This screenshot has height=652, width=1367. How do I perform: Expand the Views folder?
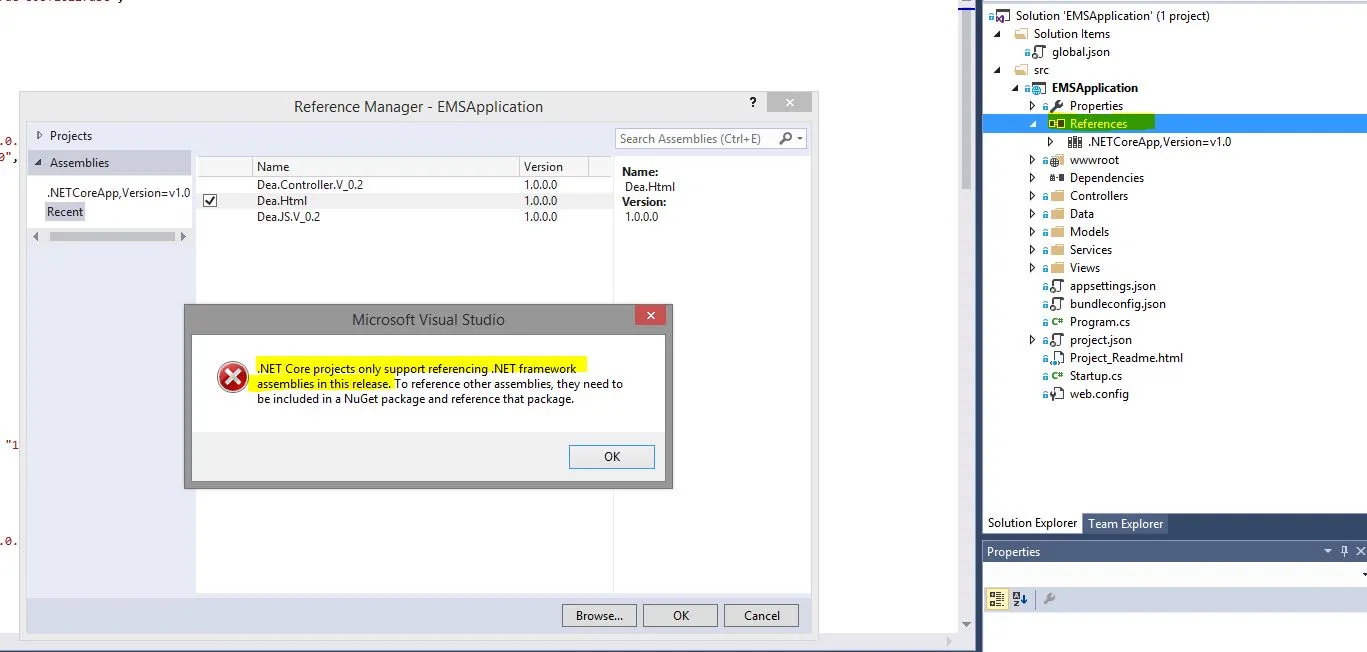(1033, 268)
